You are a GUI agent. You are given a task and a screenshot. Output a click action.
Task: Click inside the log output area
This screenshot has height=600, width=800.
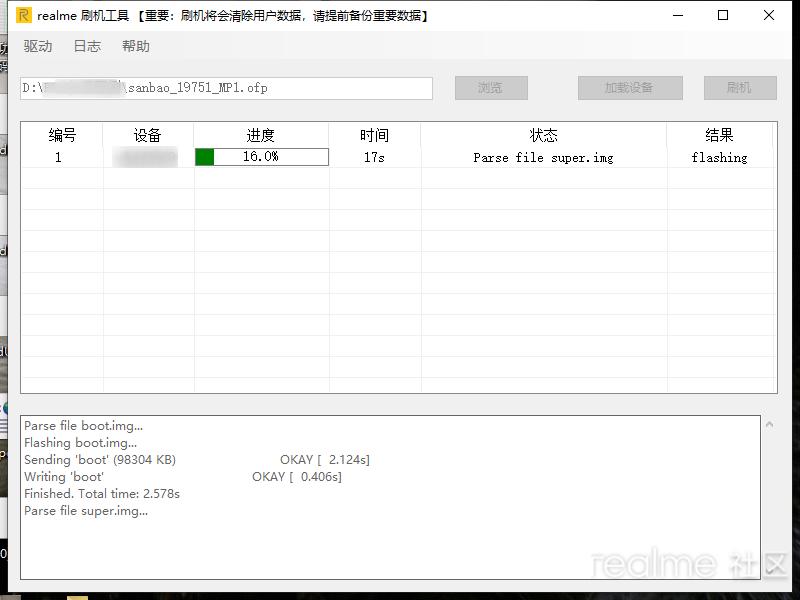coord(400,490)
